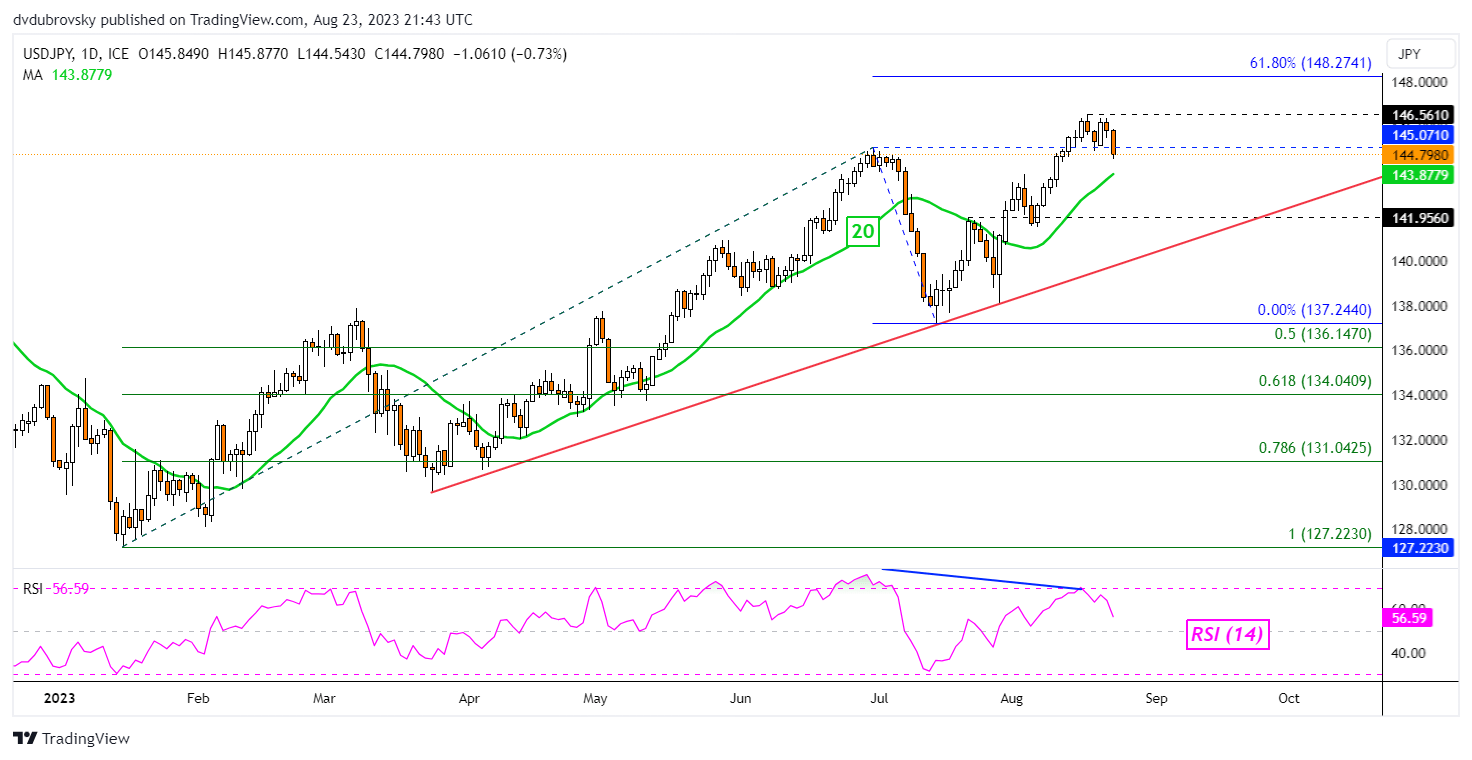Click the TradingView logo at bottom left

[x=72, y=739]
